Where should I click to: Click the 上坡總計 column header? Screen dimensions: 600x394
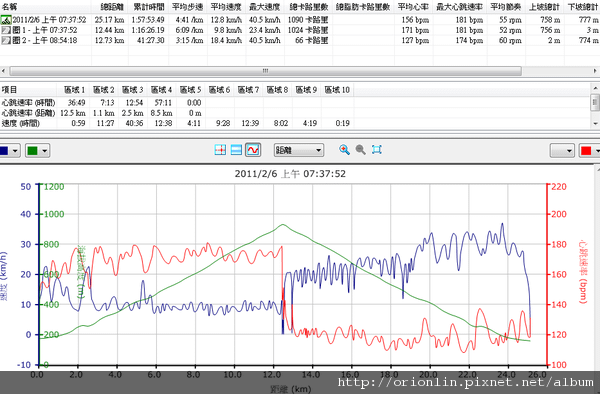tap(545, 7)
